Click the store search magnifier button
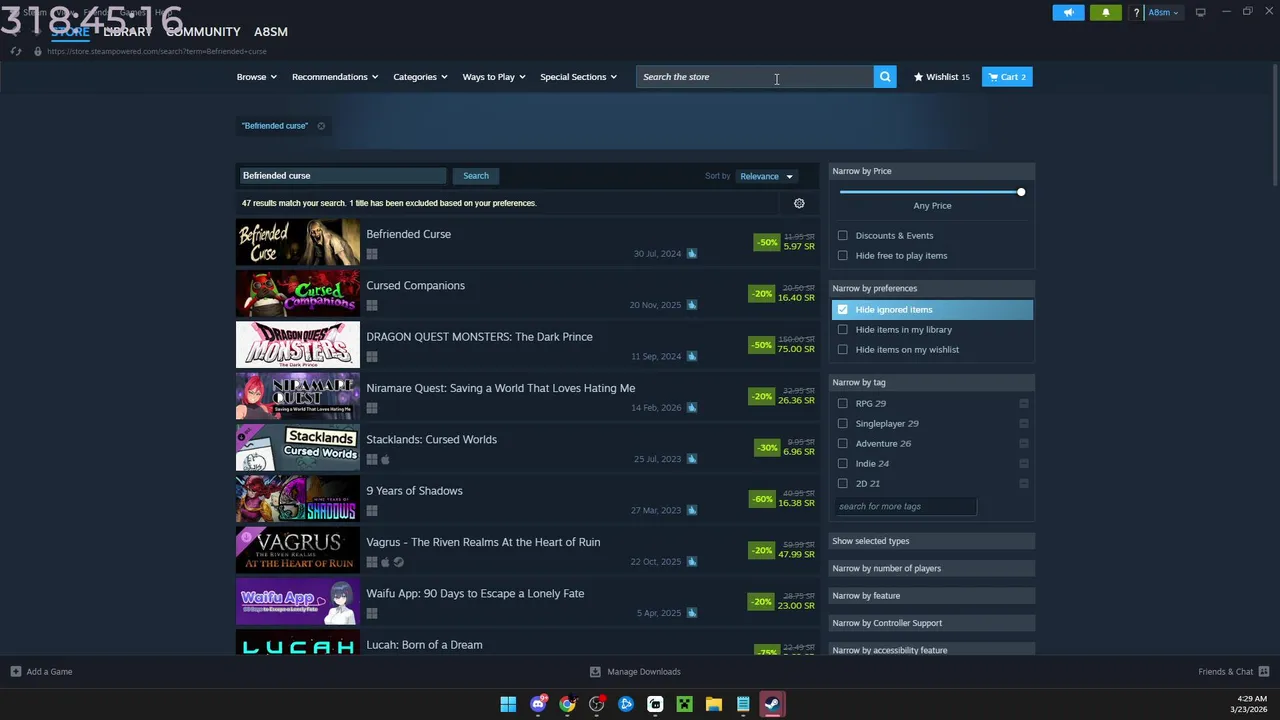This screenshot has height=720, width=1280. tap(885, 77)
